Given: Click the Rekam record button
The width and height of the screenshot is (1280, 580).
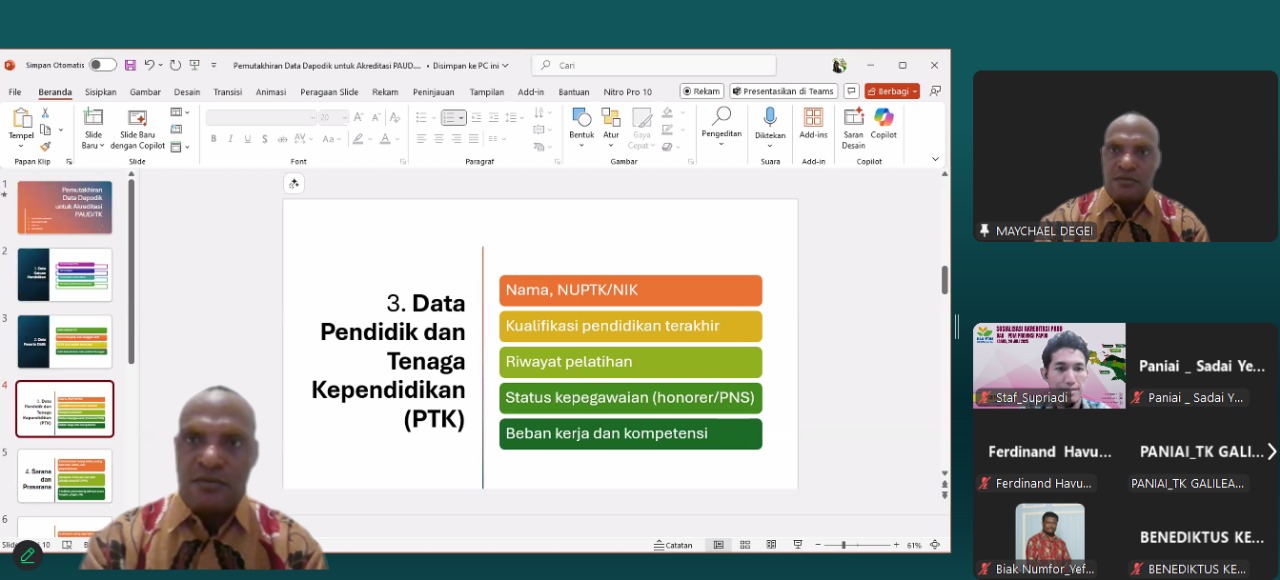Looking at the screenshot, I should pos(701,91).
